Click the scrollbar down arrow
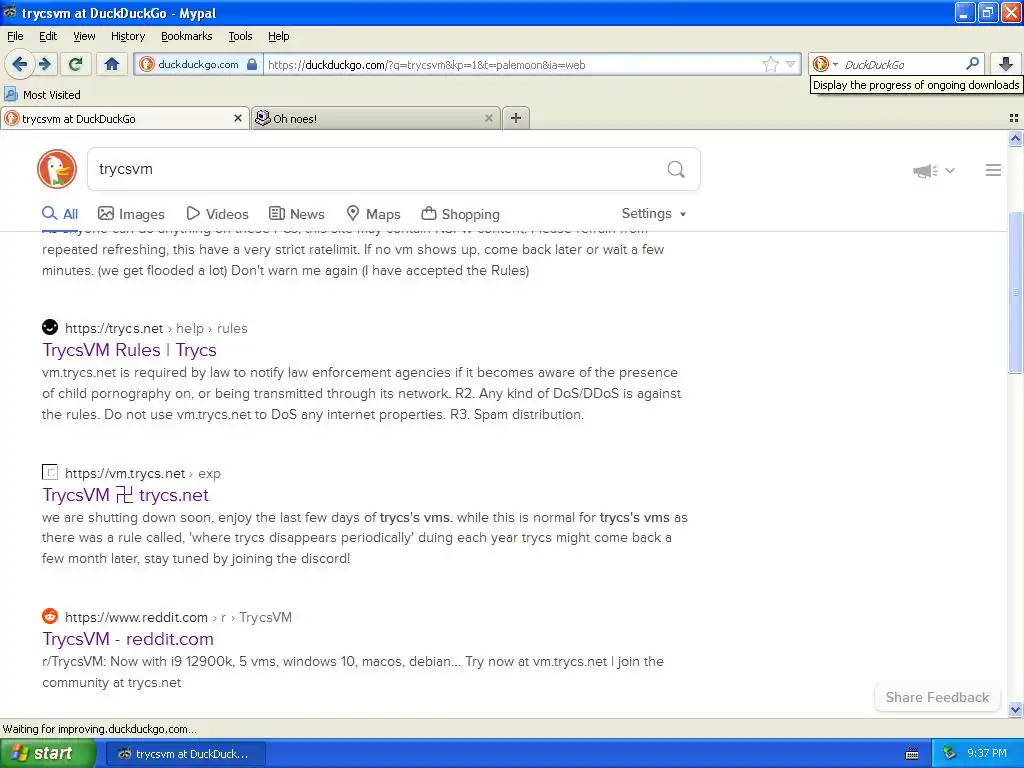The height and width of the screenshot is (768, 1024). 1015,709
